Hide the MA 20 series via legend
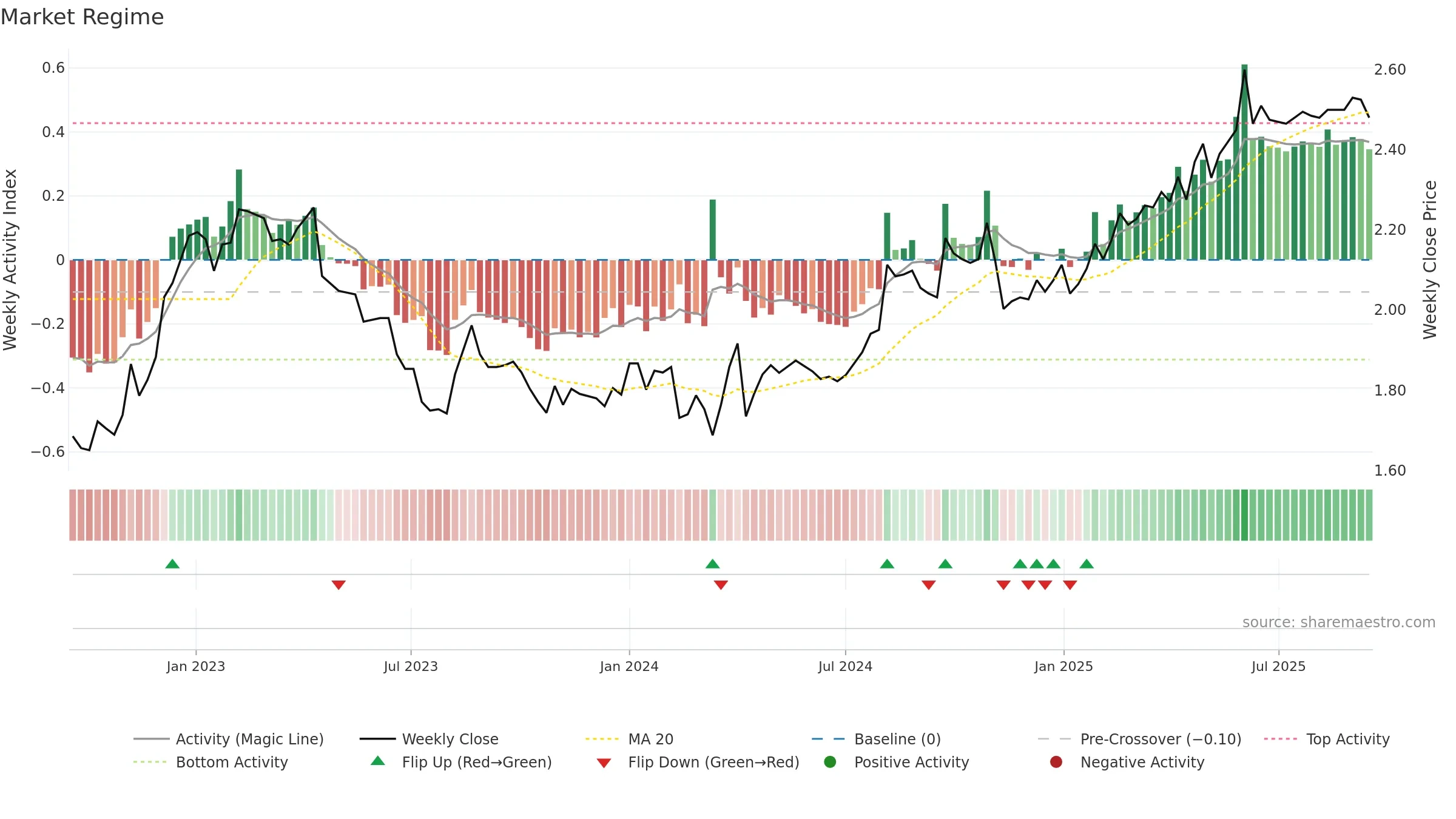The height and width of the screenshot is (819, 1456). [629, 739]
